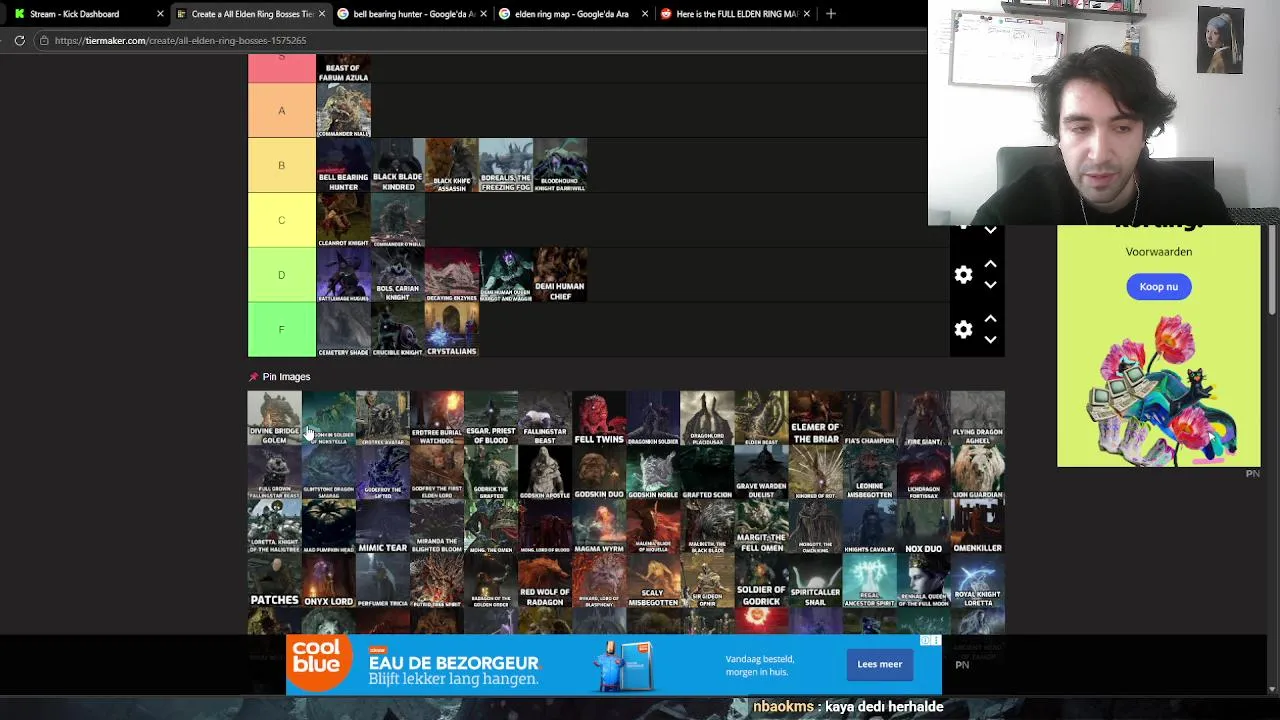Pick Grafted Scion image

(x=707, y=472)
